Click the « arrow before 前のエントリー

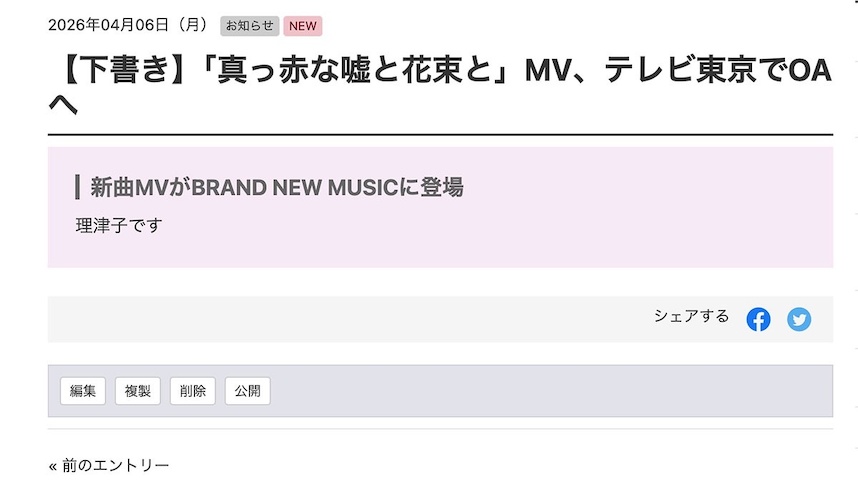pyautogui.click(x=53, y=466)
